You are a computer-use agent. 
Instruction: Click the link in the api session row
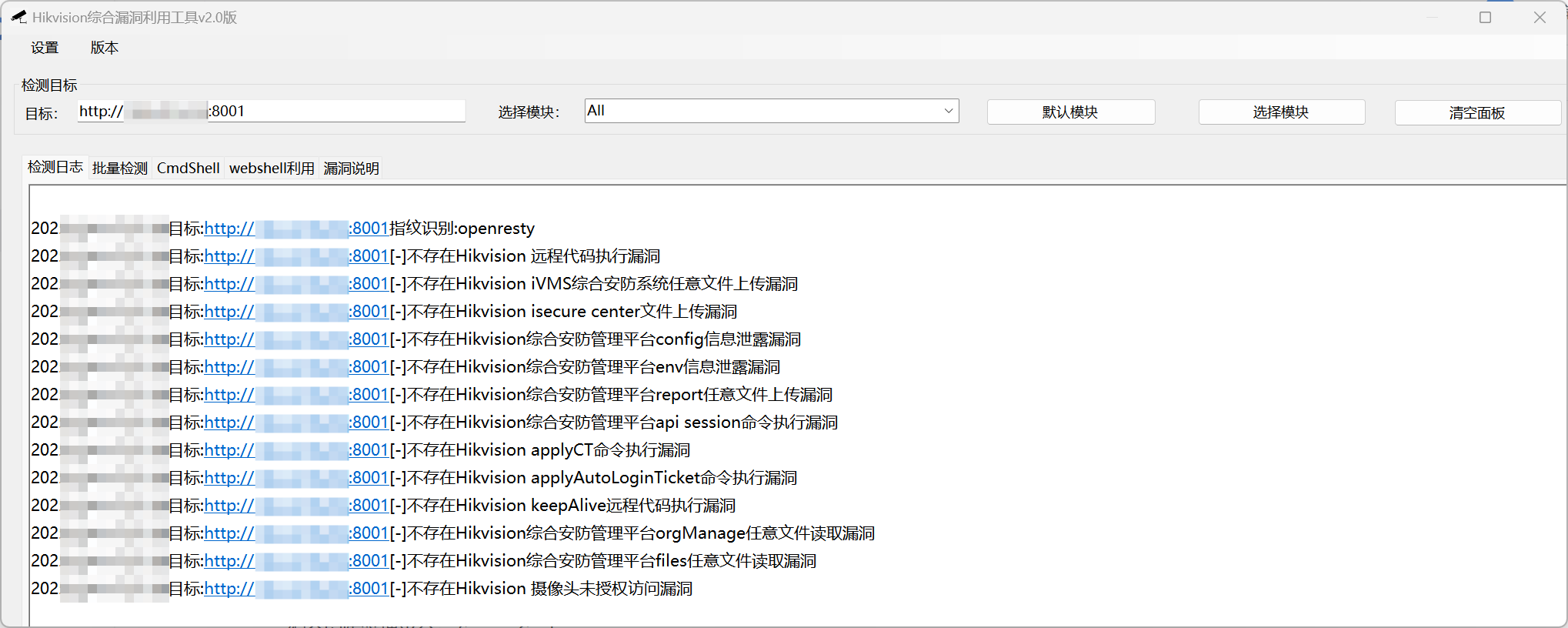[x=296, y=423]
